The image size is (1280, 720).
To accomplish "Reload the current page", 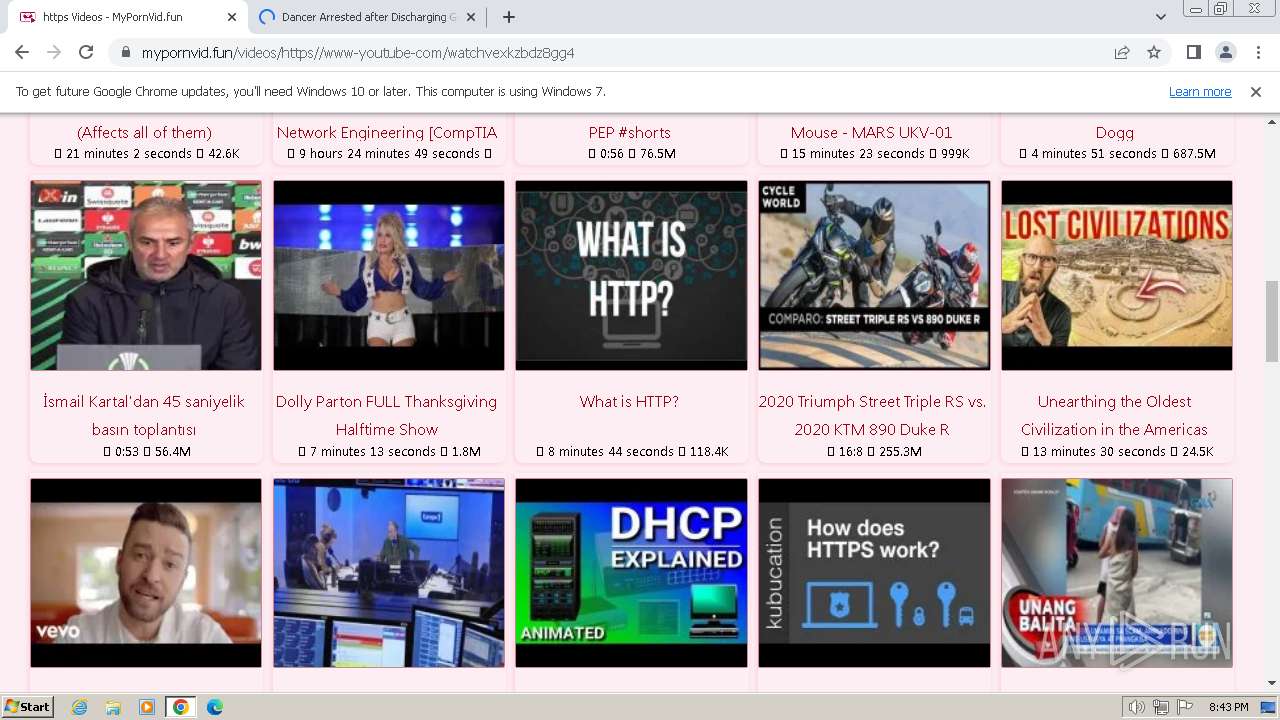I will (86, 53).
